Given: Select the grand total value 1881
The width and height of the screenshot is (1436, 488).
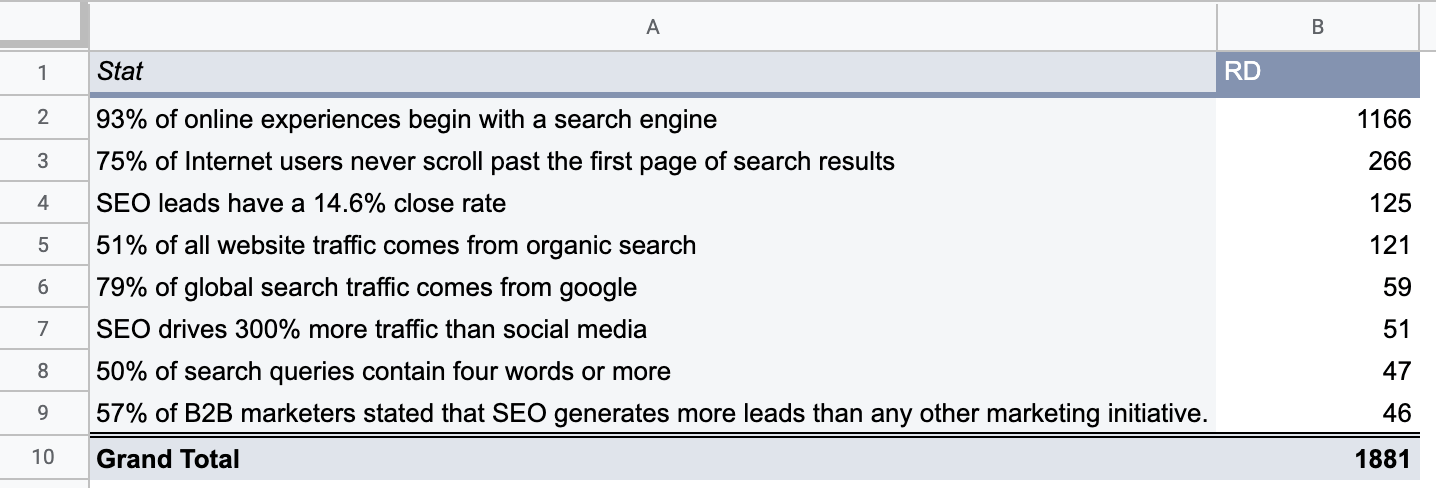Looking at the screenshot, I should point(1383,459).
